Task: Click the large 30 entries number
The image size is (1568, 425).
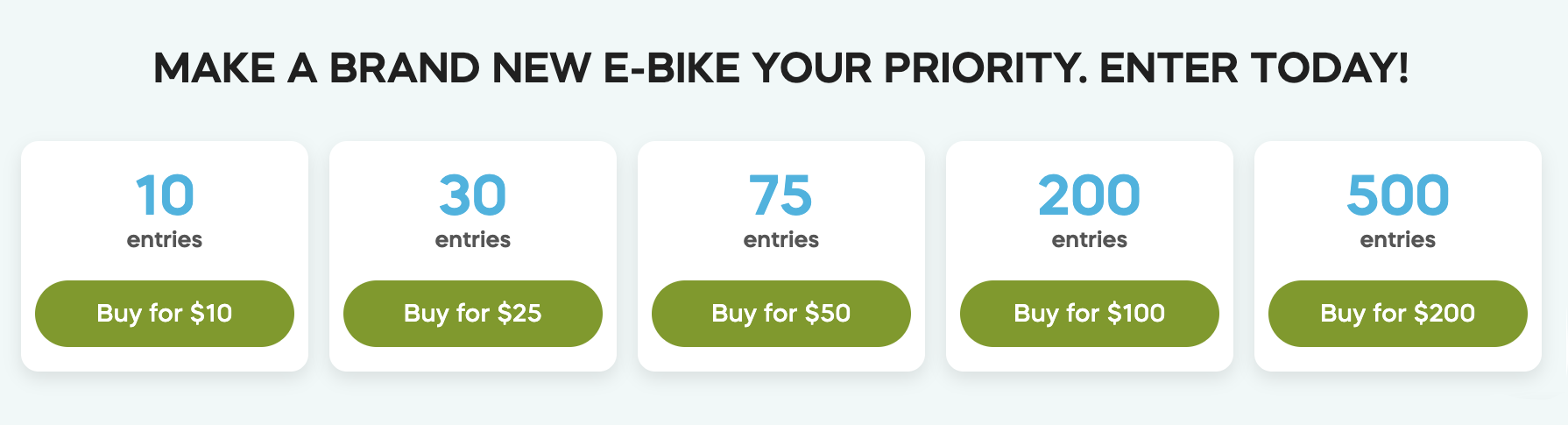Action: pos(473,195)
